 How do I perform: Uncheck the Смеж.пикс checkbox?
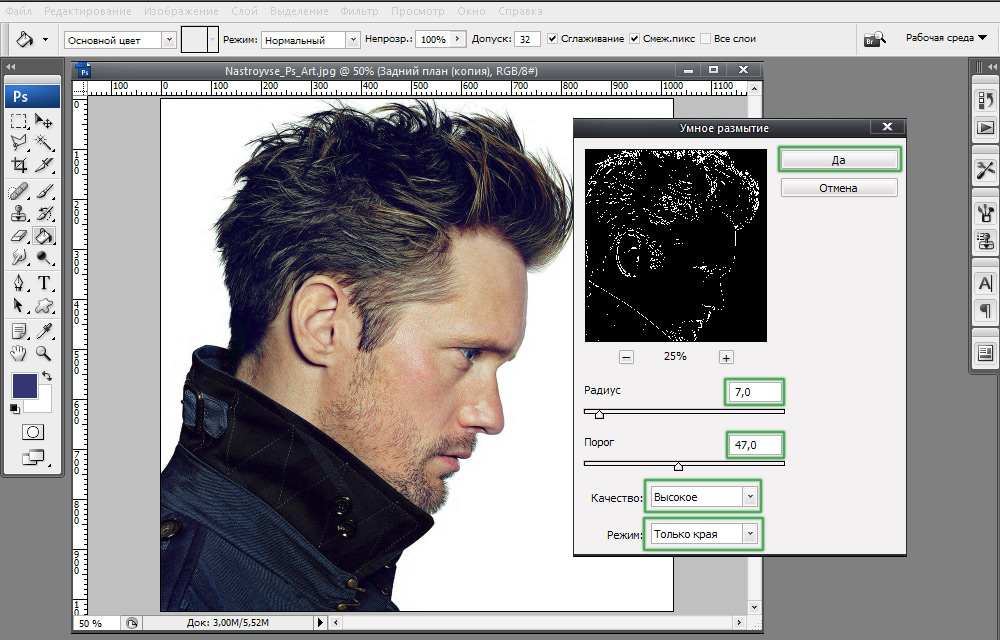635,39
